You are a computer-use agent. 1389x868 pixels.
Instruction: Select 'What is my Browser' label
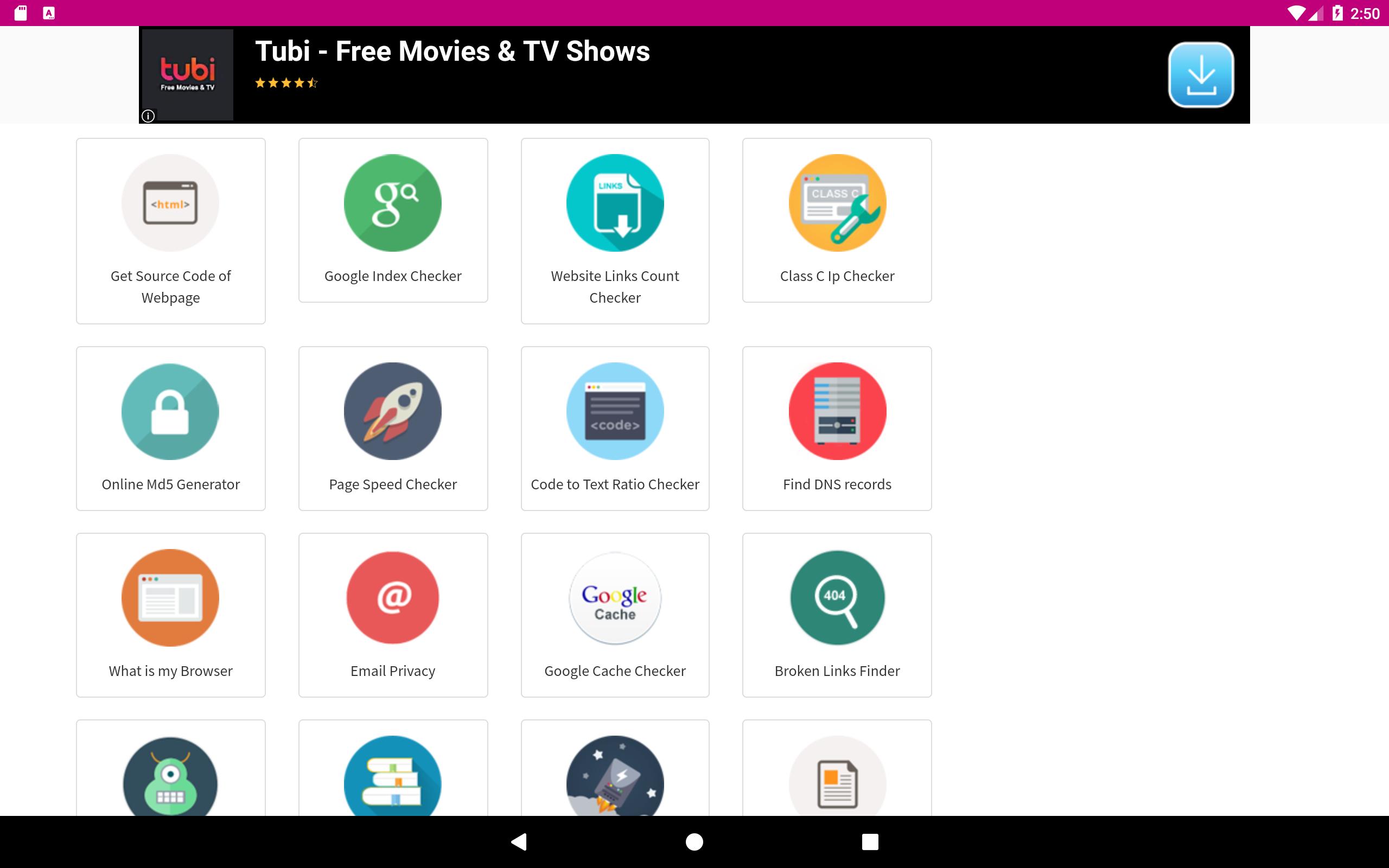click(x=170, y=671)
